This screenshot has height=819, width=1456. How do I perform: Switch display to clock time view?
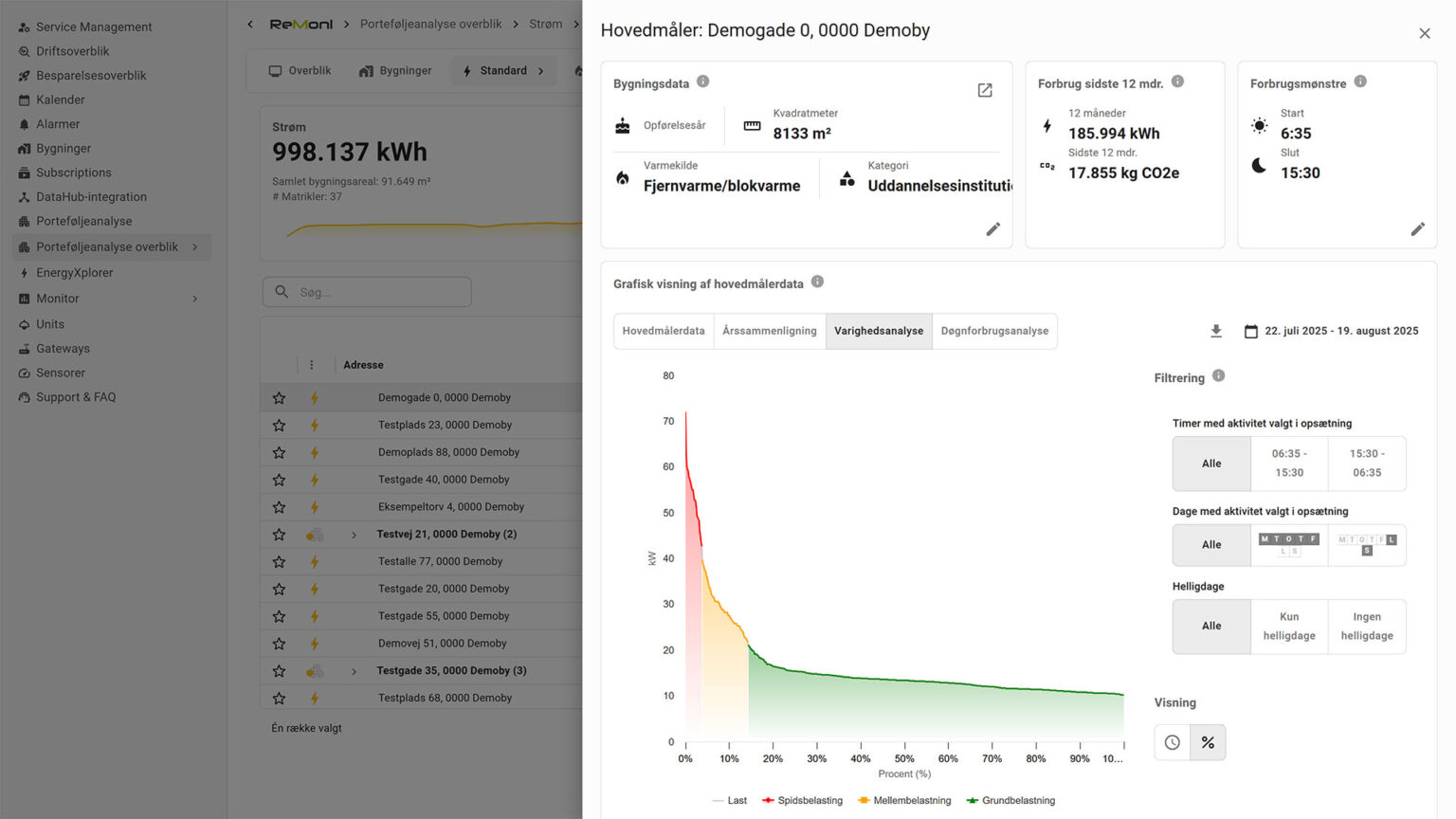1173,742
